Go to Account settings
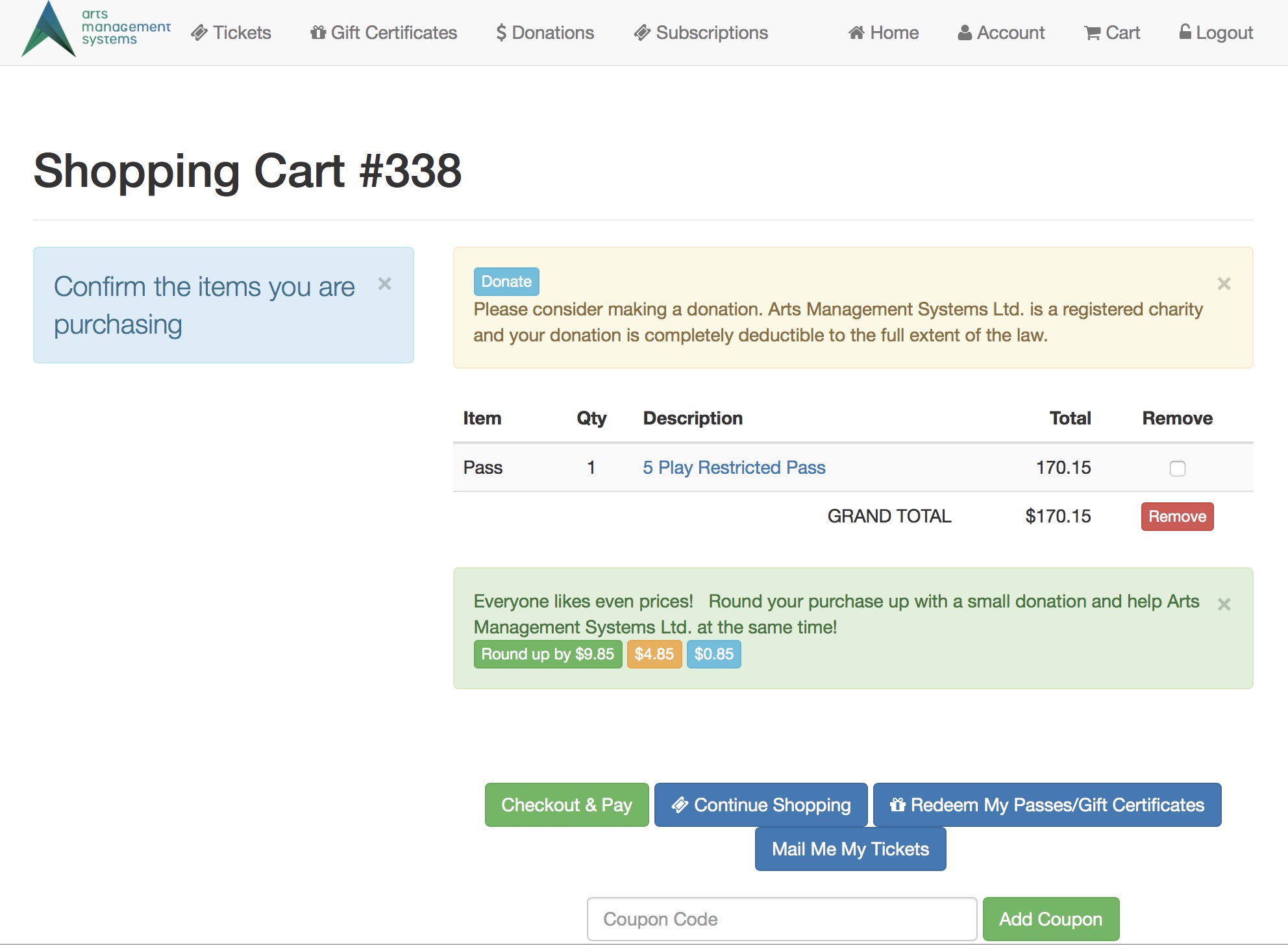 tap(1000, 32)
